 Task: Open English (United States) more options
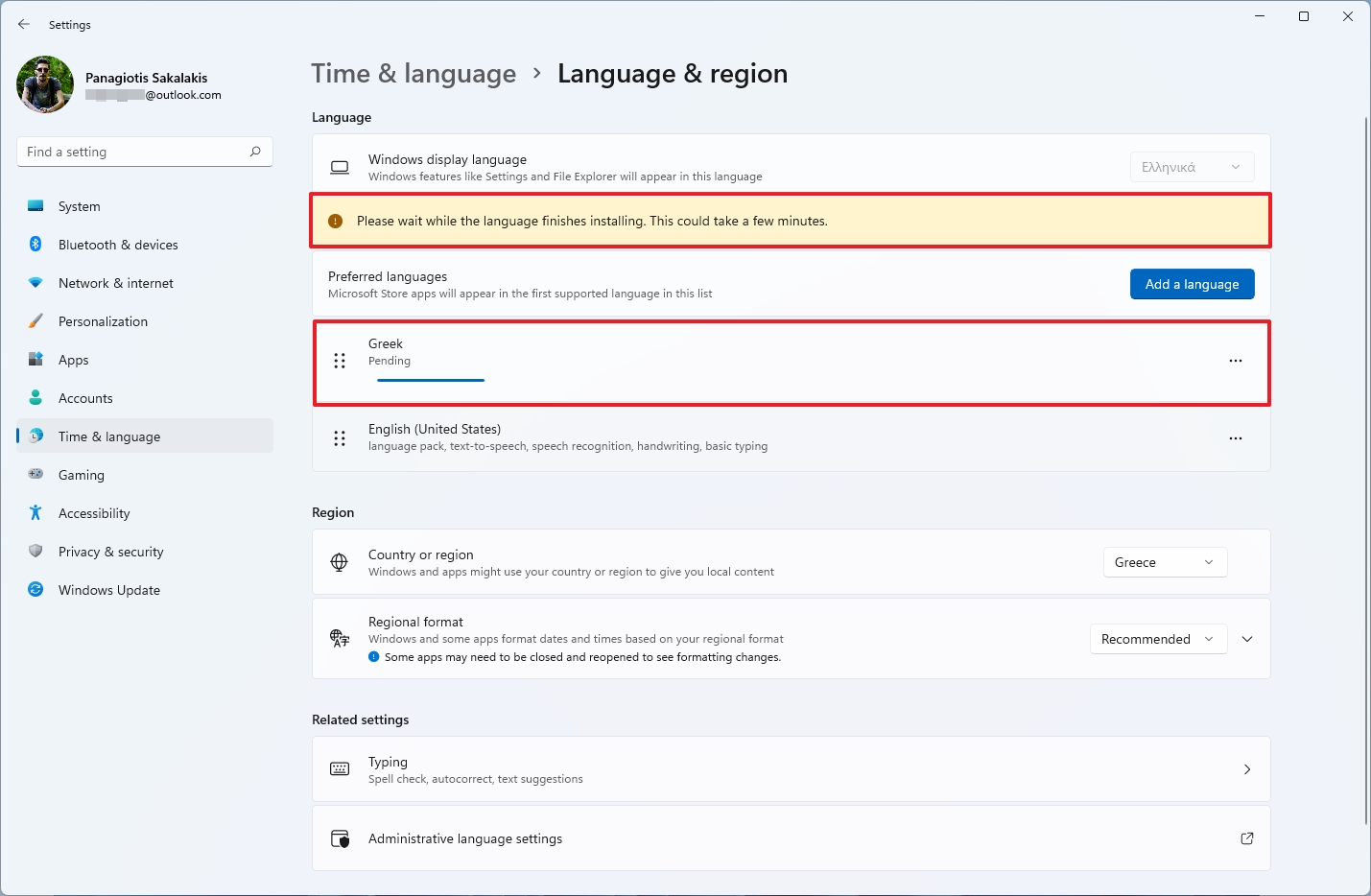coord(1235,438)
